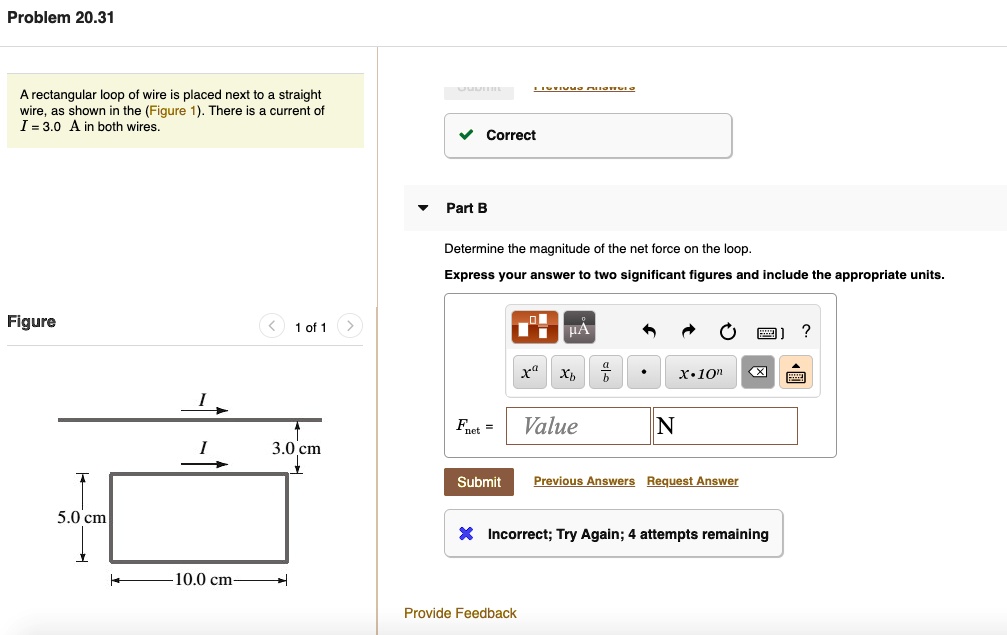The height and width of the screenshot is (635, 1007).
Task: Insert superscript exponent template
Action: (530, 372)
